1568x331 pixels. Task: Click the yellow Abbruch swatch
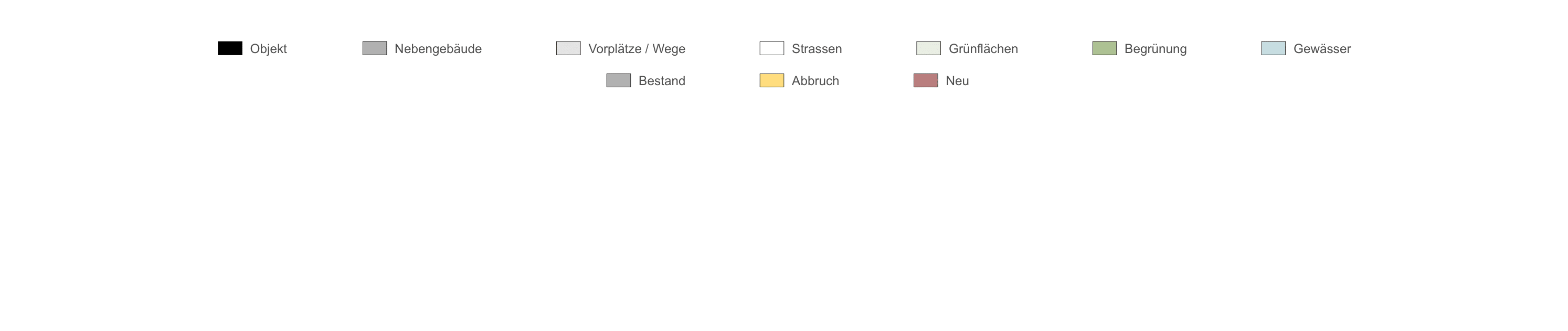(x=772, y=80)
